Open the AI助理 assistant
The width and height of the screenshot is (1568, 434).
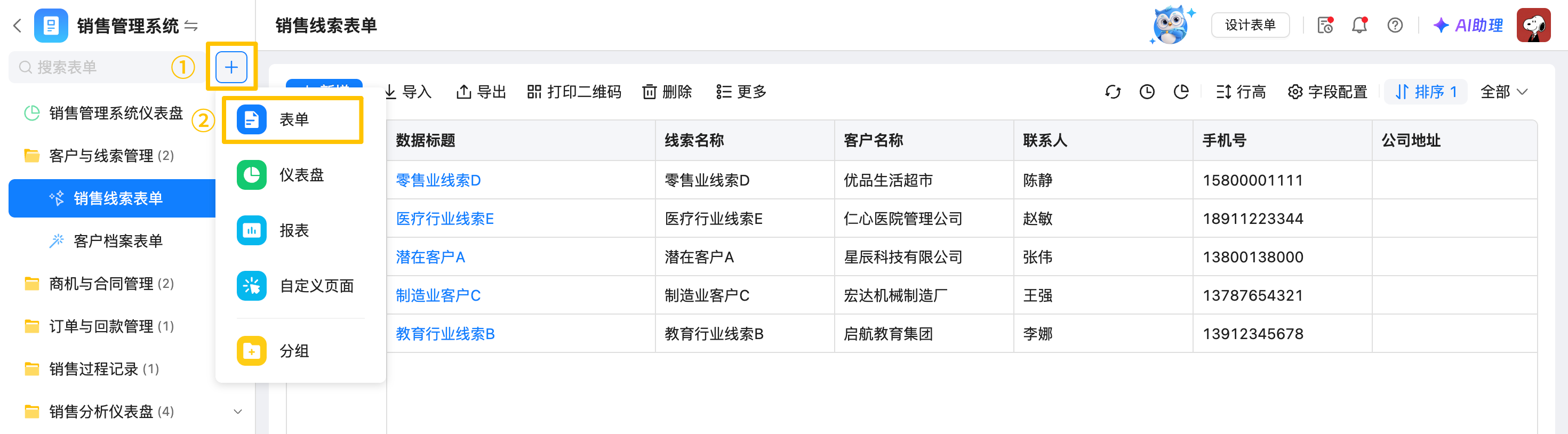pos(1468,25)
